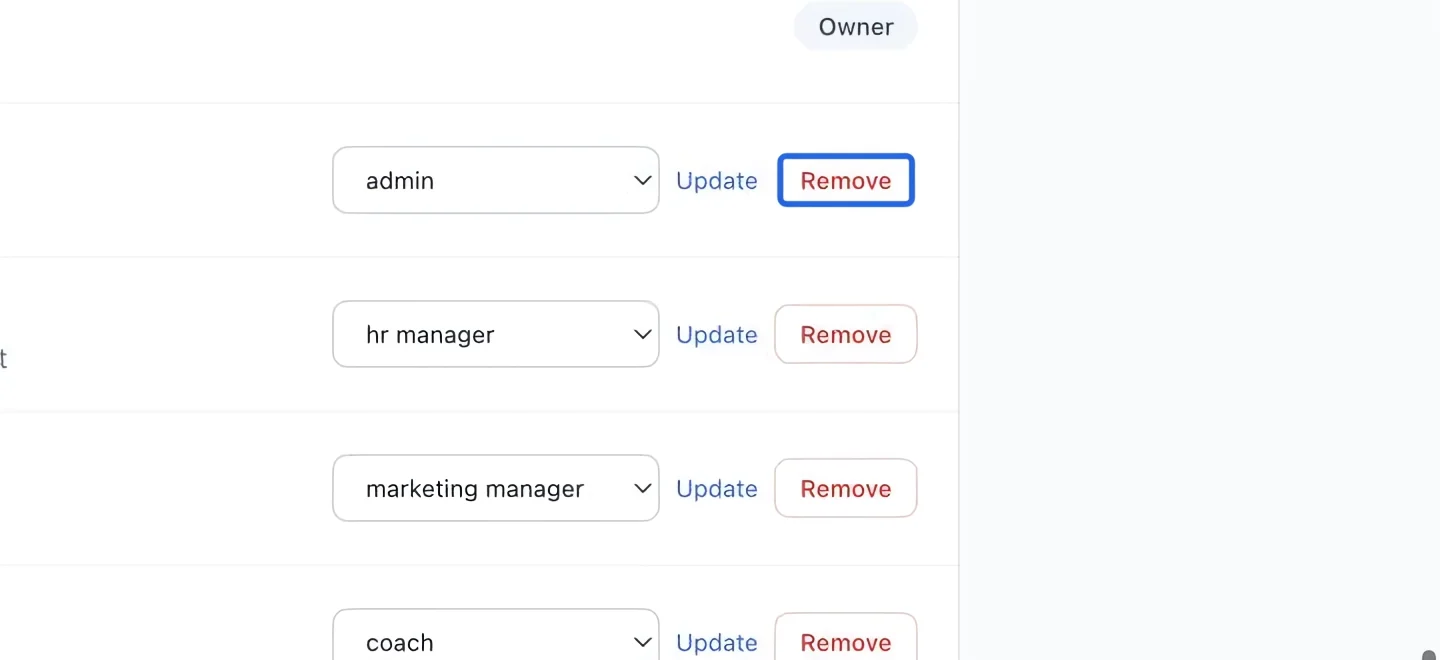Open the coach role dropdown
1440x660 pixels.
[x=496, y=635]
